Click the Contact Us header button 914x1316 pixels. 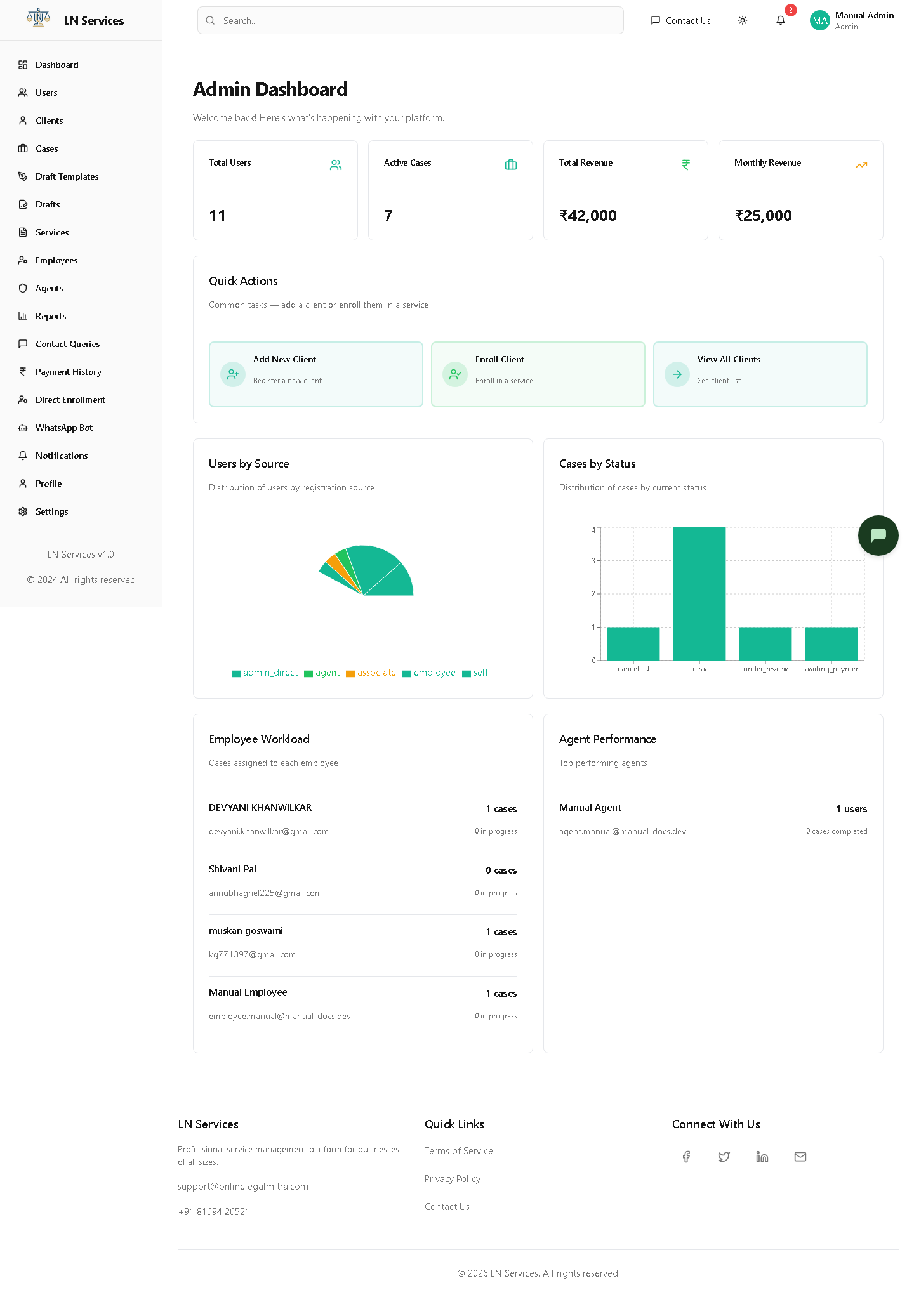pos(680,20)
